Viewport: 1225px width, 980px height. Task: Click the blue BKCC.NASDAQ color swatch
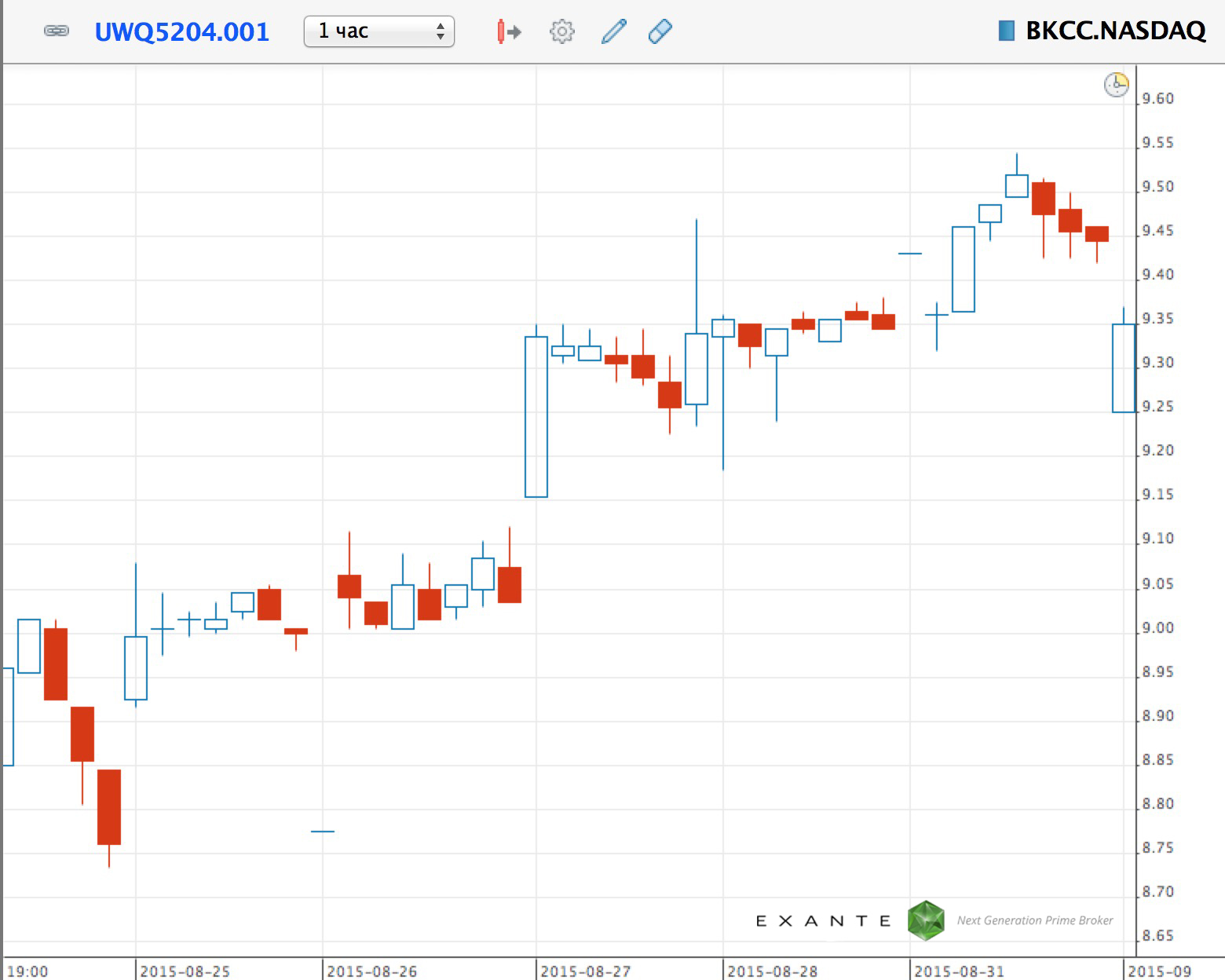point(1006,31)
